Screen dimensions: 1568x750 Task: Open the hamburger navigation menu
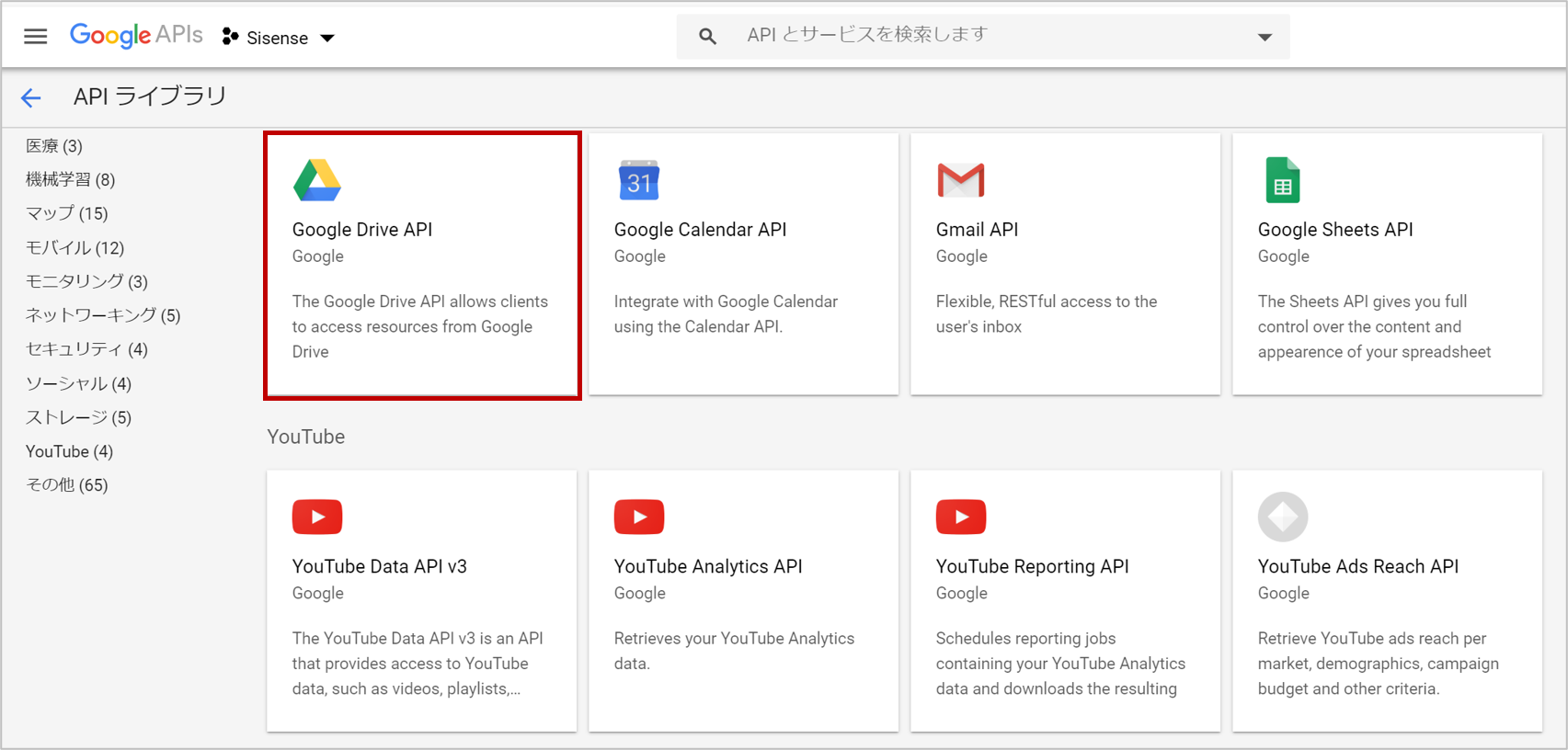pos(36,37)
